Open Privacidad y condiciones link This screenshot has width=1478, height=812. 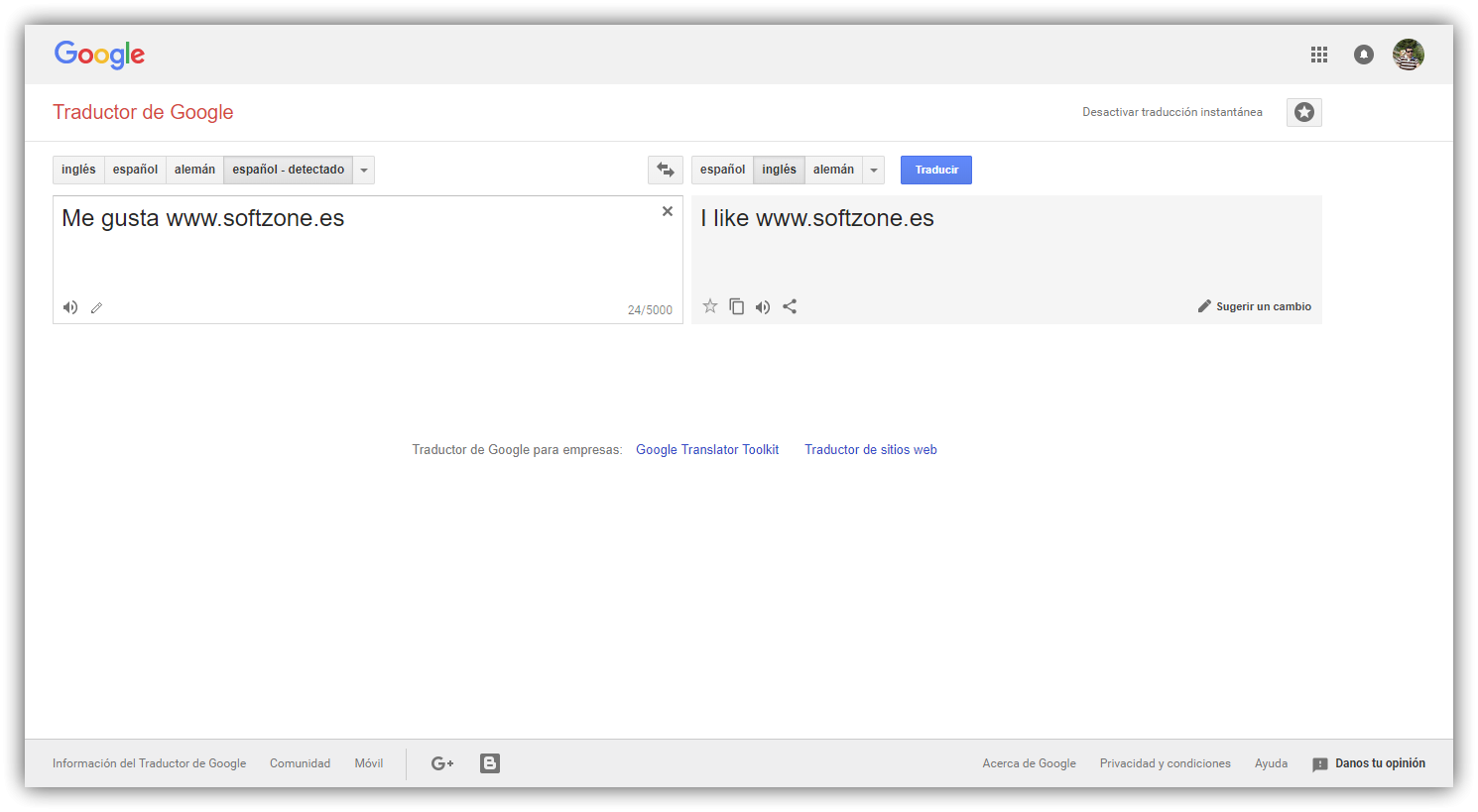pyautogui.click(x=1166, y=763)
